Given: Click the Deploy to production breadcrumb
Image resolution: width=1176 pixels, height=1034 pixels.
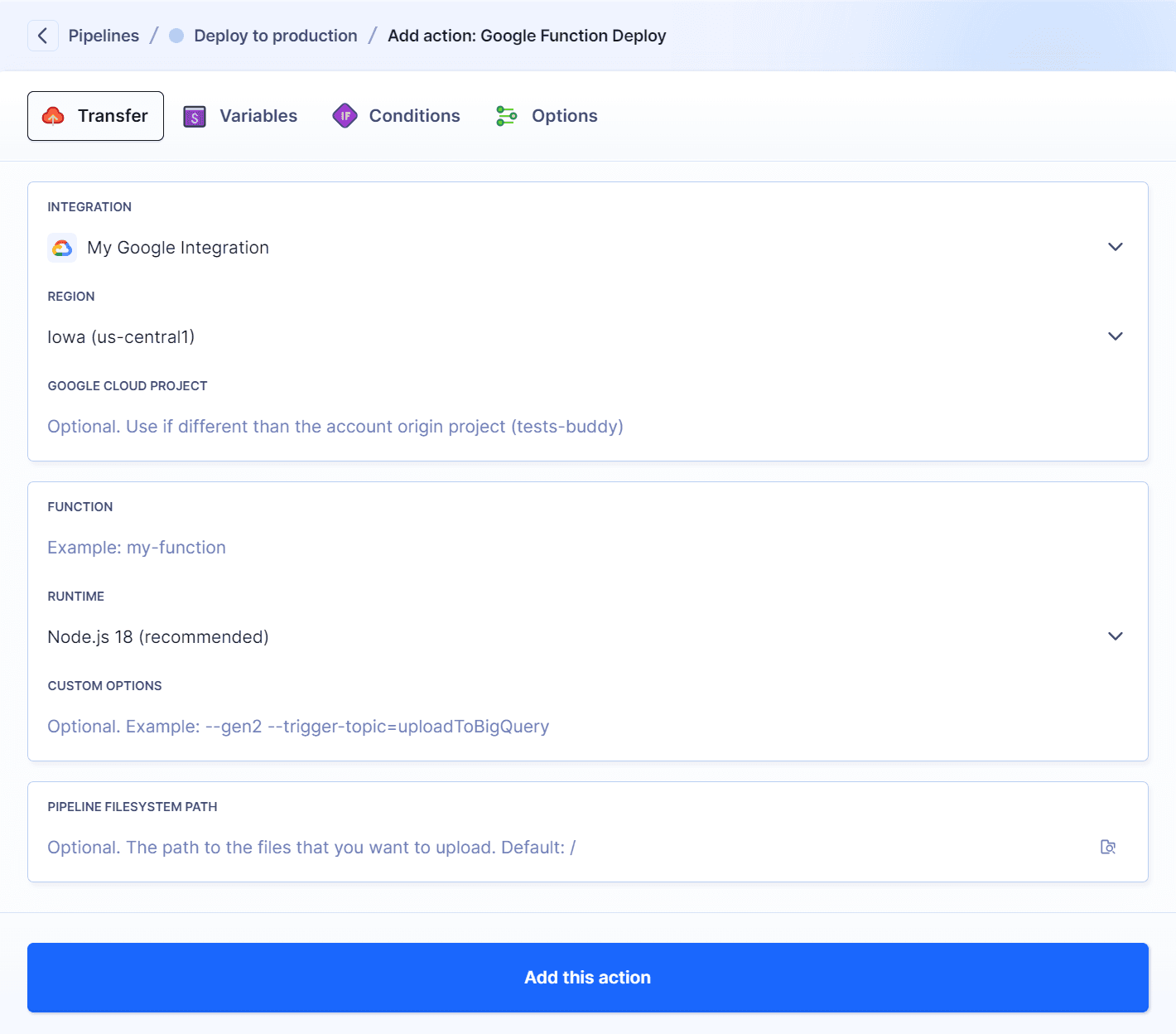Looking at the screenshot, I should click(x=275, y=35).
